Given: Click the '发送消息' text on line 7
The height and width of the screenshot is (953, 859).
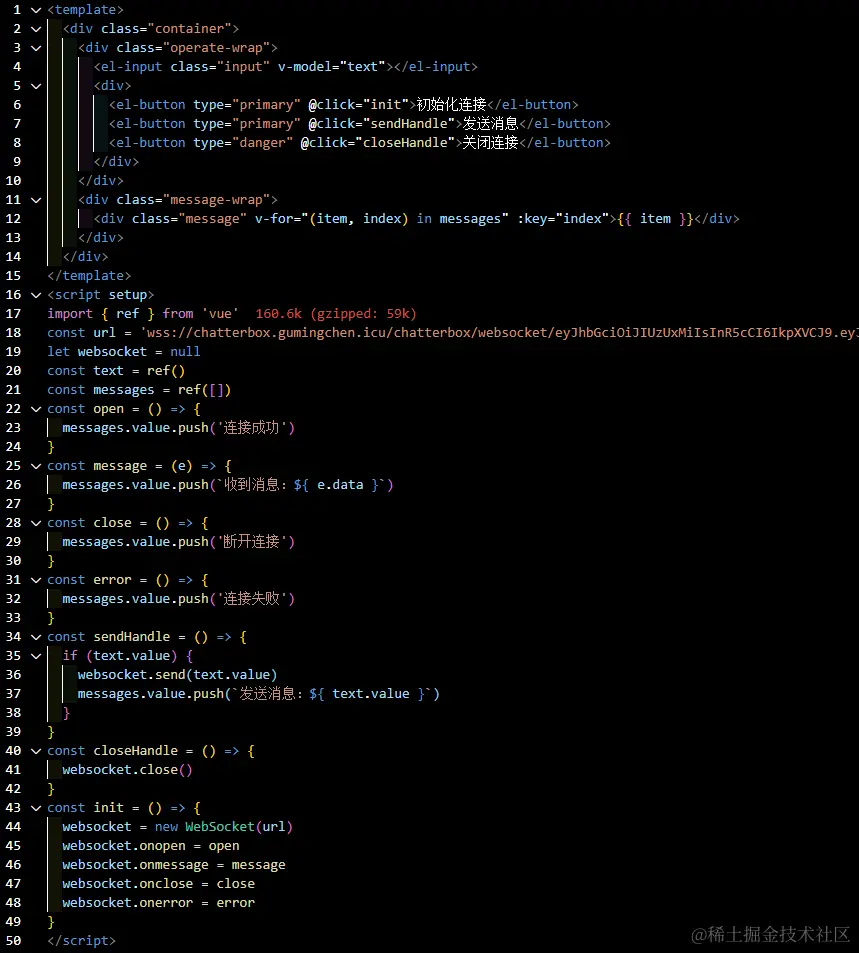Looking at the screenshot, I should tap(490, 123).
